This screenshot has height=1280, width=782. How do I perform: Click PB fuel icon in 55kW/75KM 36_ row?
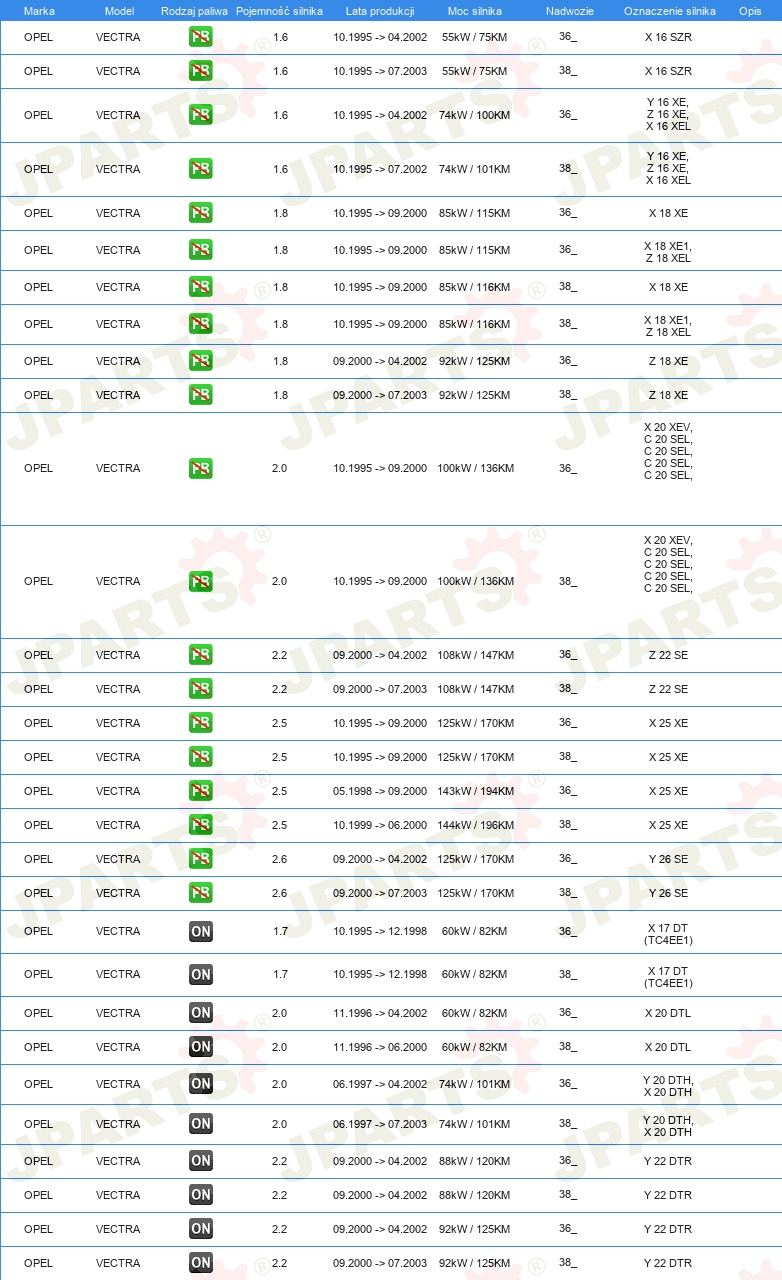coord(201,37)
